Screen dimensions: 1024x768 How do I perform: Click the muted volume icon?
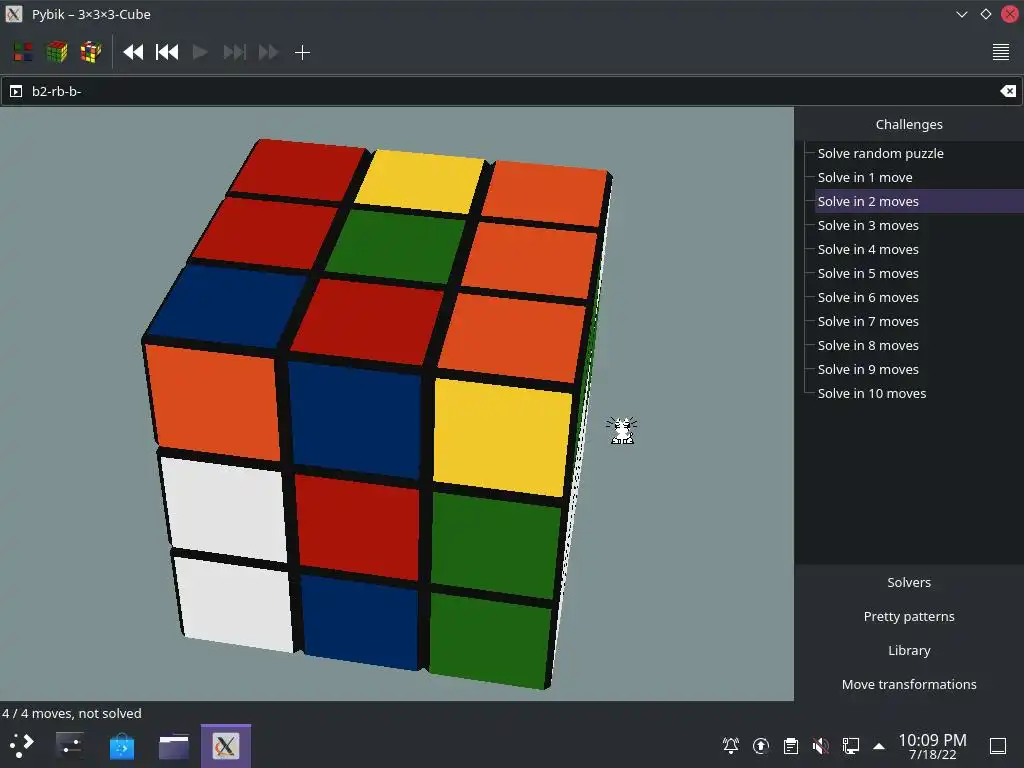[x=820, y=746]
